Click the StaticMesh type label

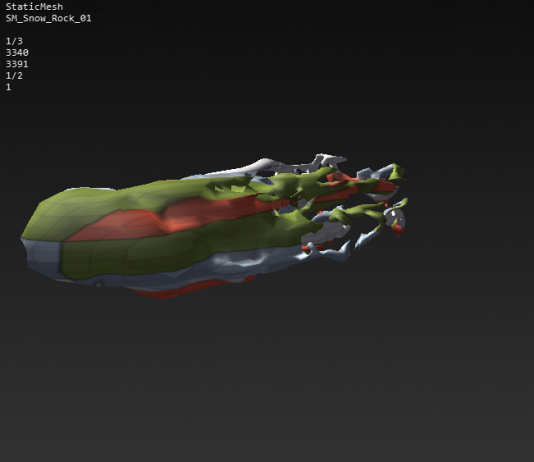(34, 7)
